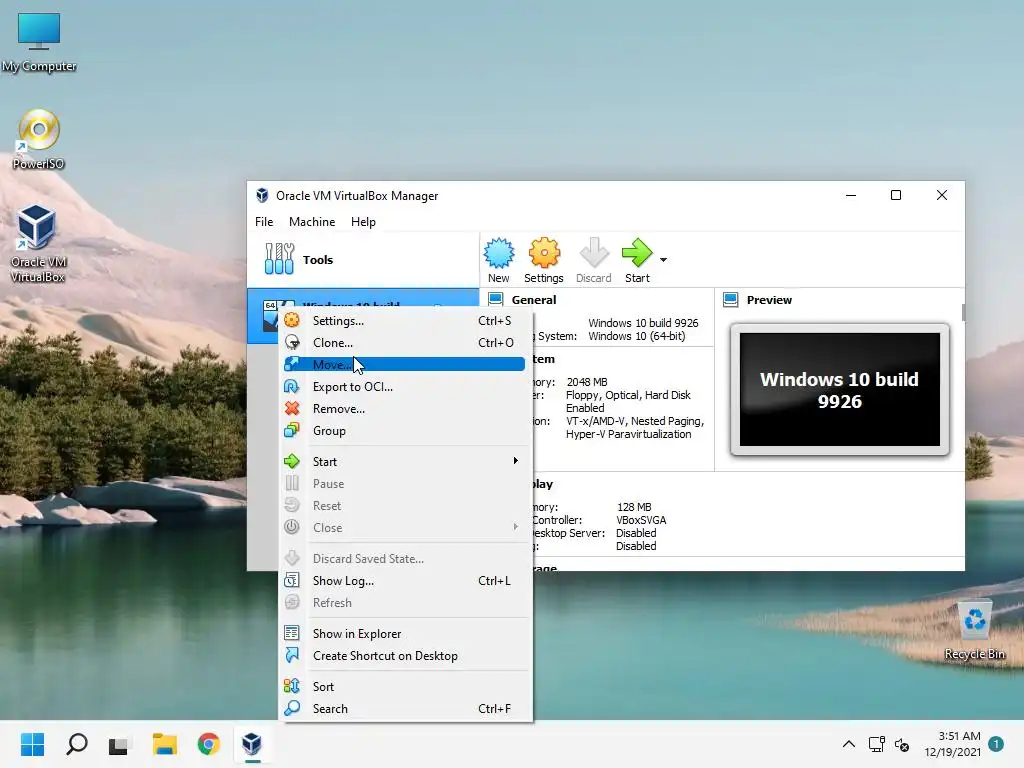Click the Search magnifier icon in menu
The image size is (1024, 768).
click(292, 708)
